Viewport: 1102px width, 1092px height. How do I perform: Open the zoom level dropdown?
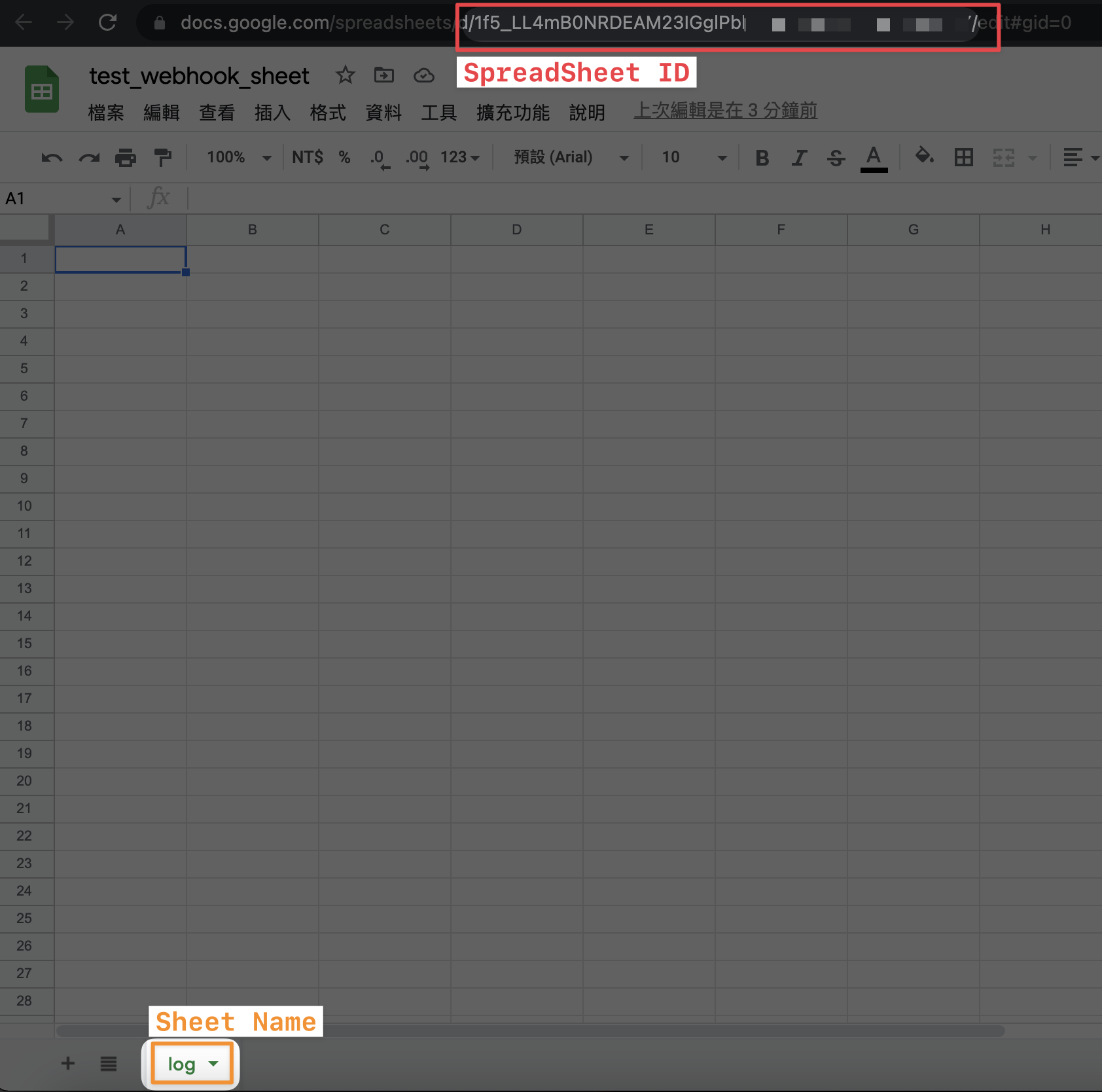(x=236, y=157)
